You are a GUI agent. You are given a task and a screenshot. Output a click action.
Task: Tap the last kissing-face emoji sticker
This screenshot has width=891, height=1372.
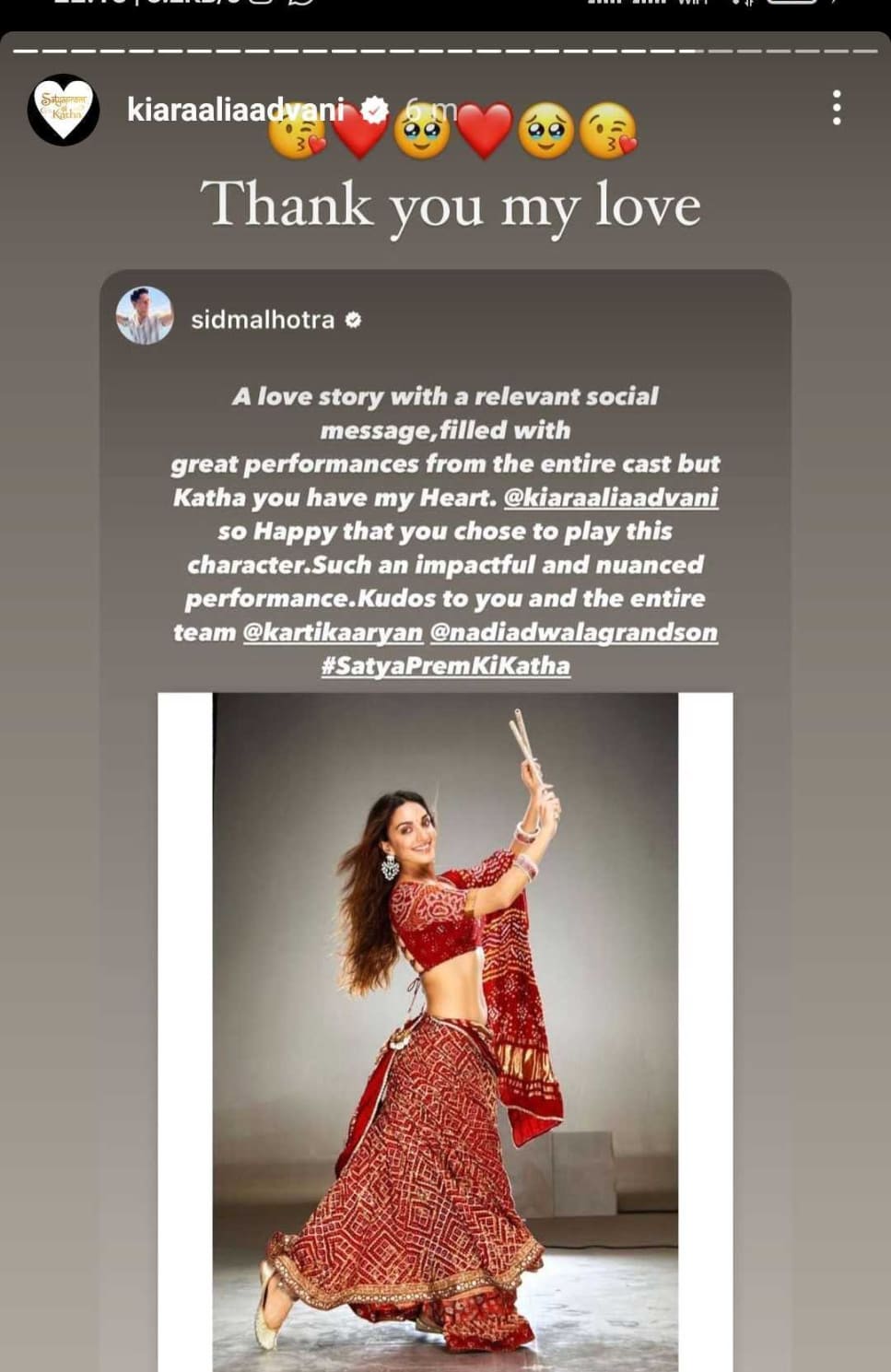pos(609,131)
